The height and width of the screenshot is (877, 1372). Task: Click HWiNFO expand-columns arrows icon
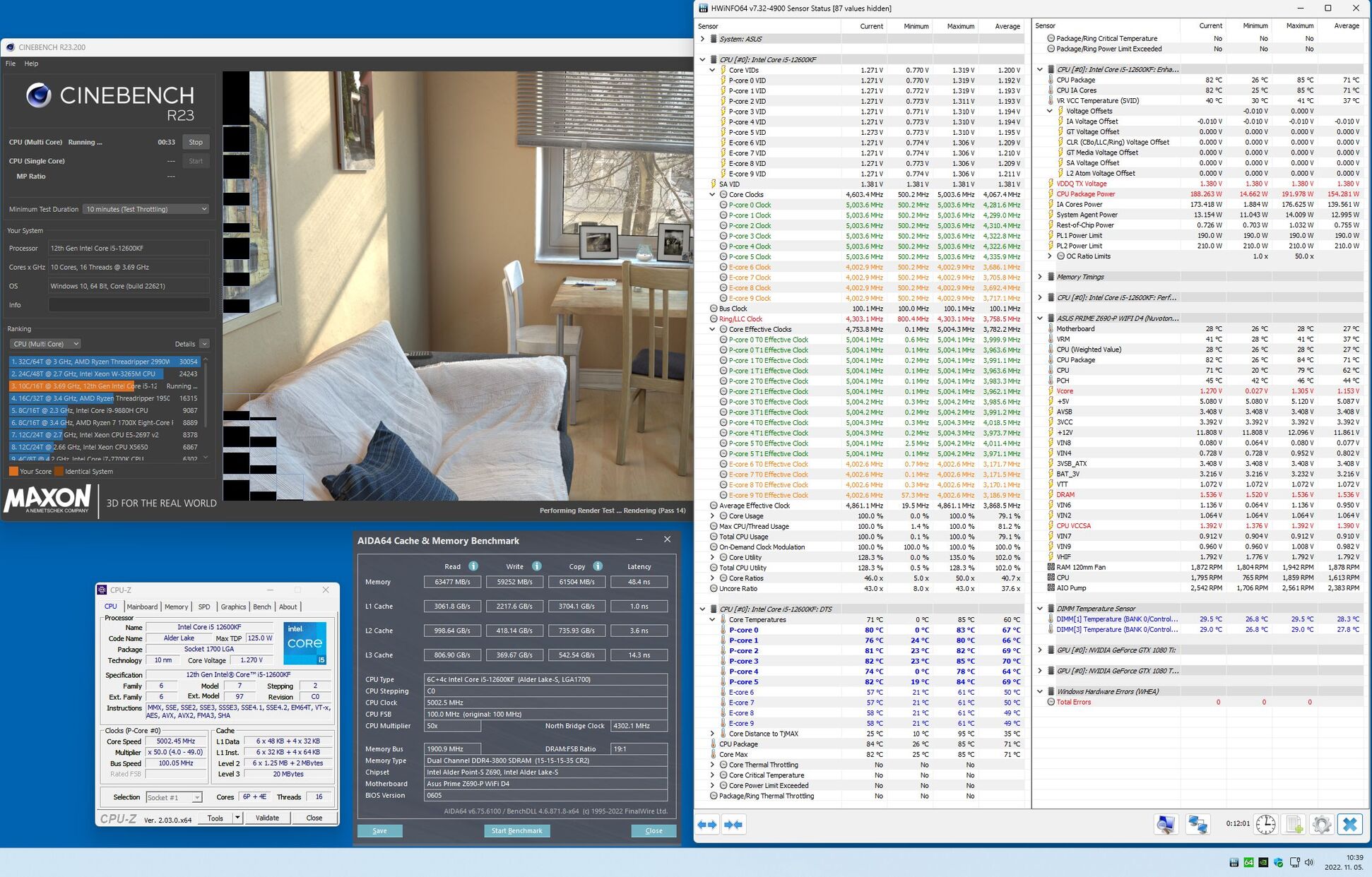coord(707,824)
